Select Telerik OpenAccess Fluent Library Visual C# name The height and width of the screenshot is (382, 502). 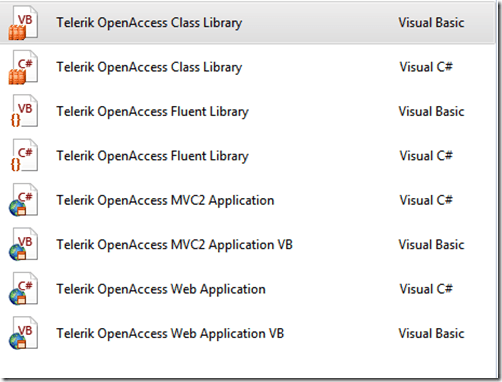[x=152, y=156]
